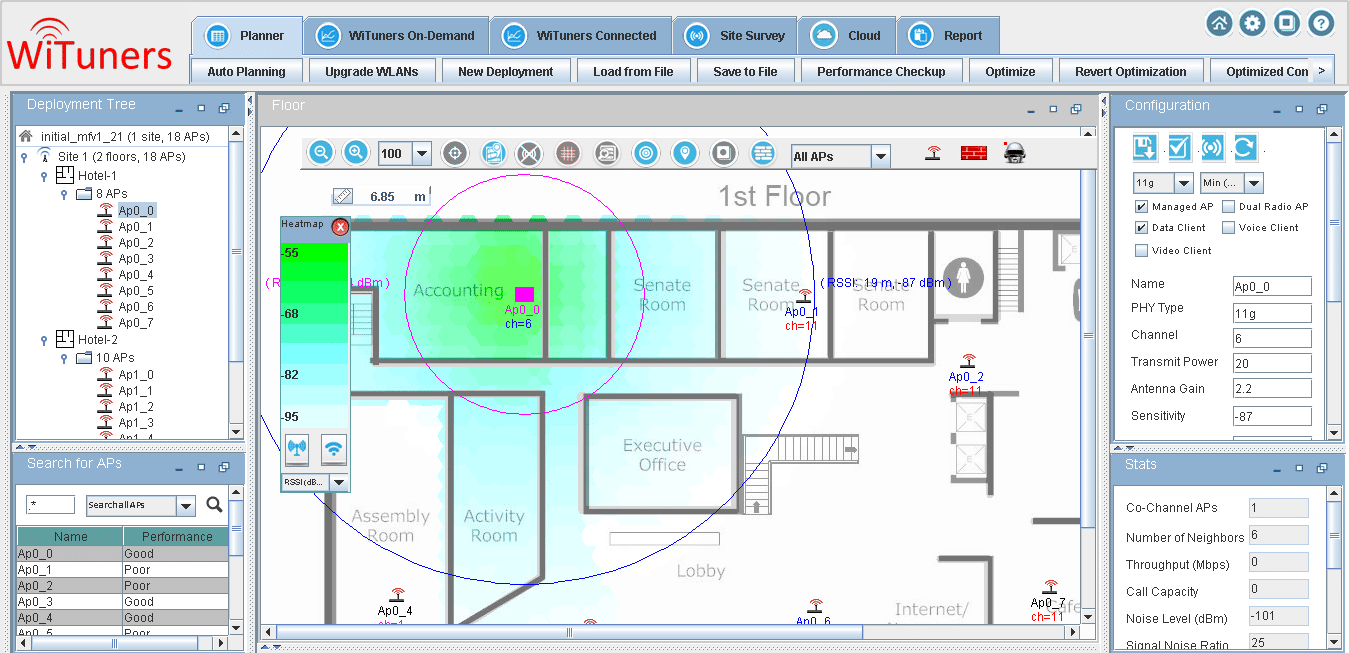Screen dimensions: 1349x653
Task: Select the Ap0_1 access point on the floor
Action: pos(803,297)
